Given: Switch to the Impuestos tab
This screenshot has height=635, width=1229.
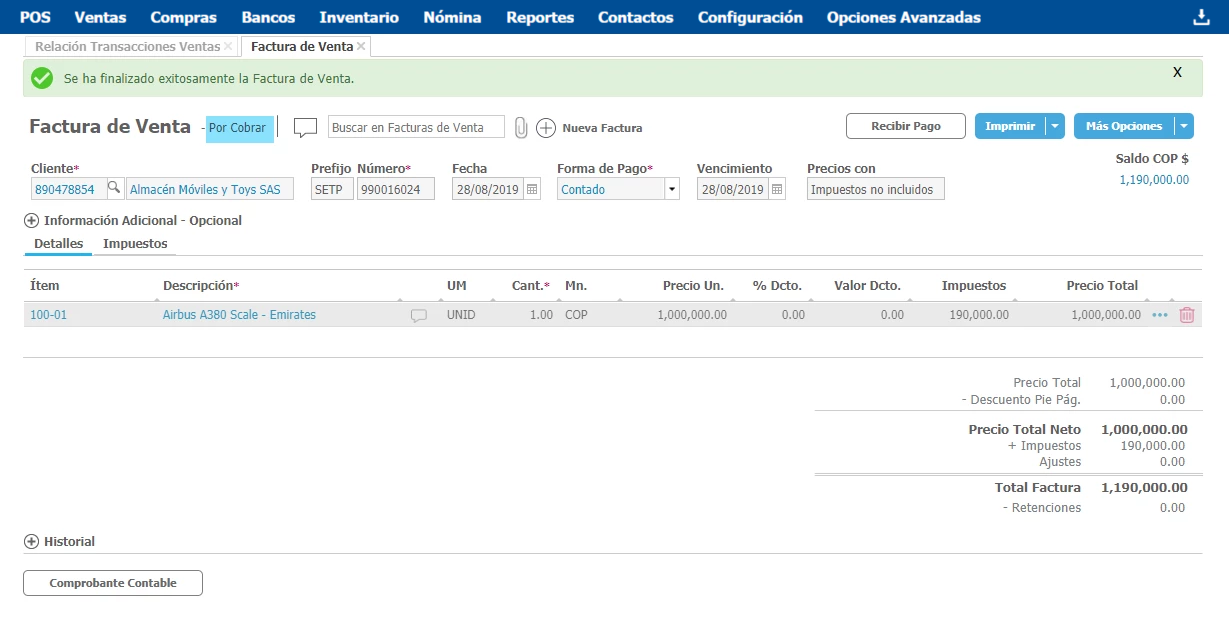Looking at the screenshot, I should tap(135, 244).
